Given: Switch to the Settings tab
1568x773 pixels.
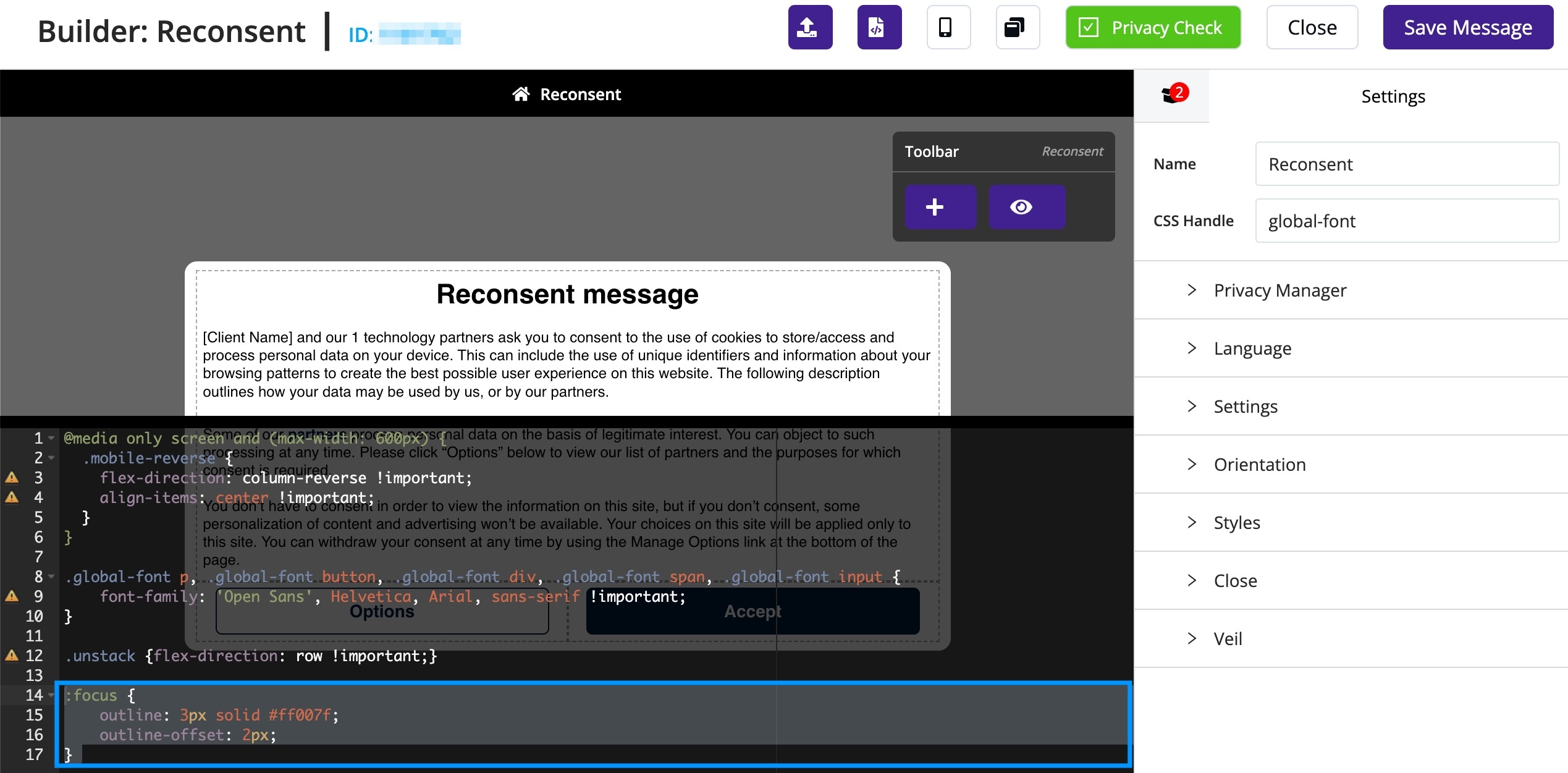Looking at the screenshot, I should click(1393, 96).
